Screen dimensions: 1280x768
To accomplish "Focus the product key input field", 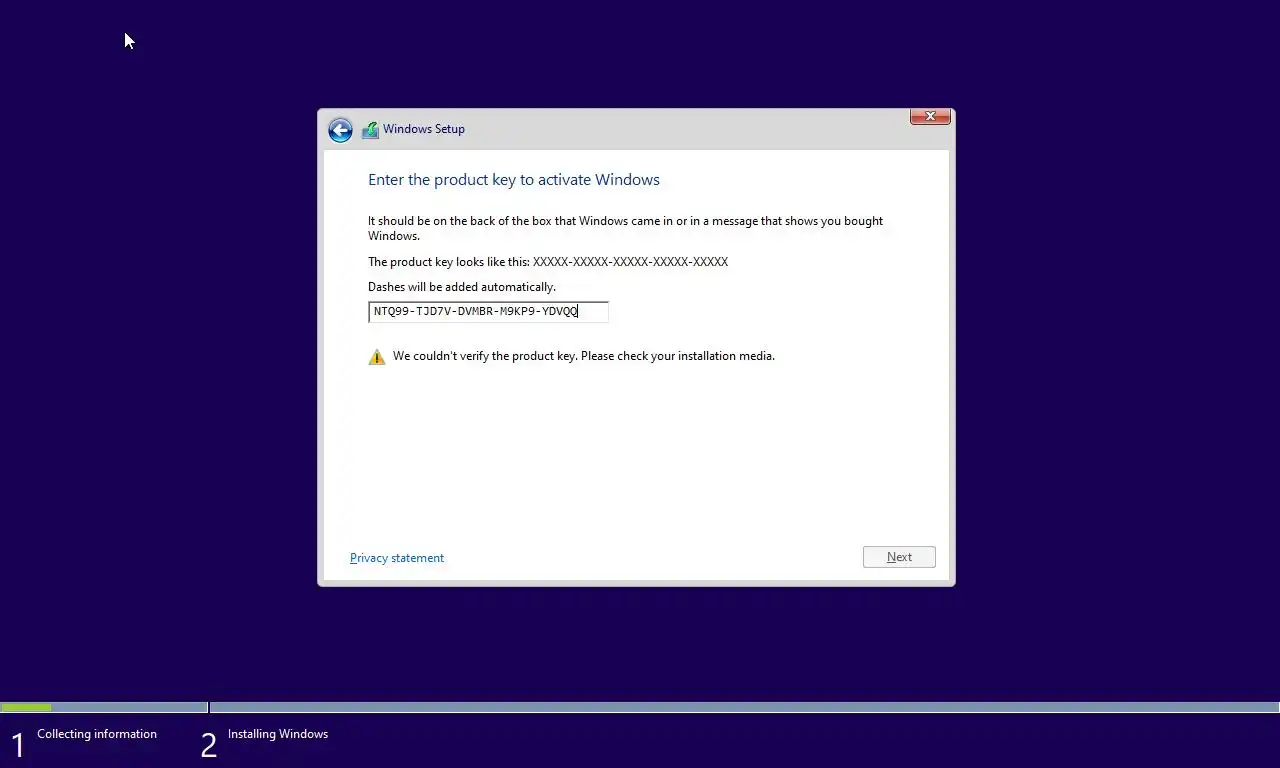I will 488,312.
